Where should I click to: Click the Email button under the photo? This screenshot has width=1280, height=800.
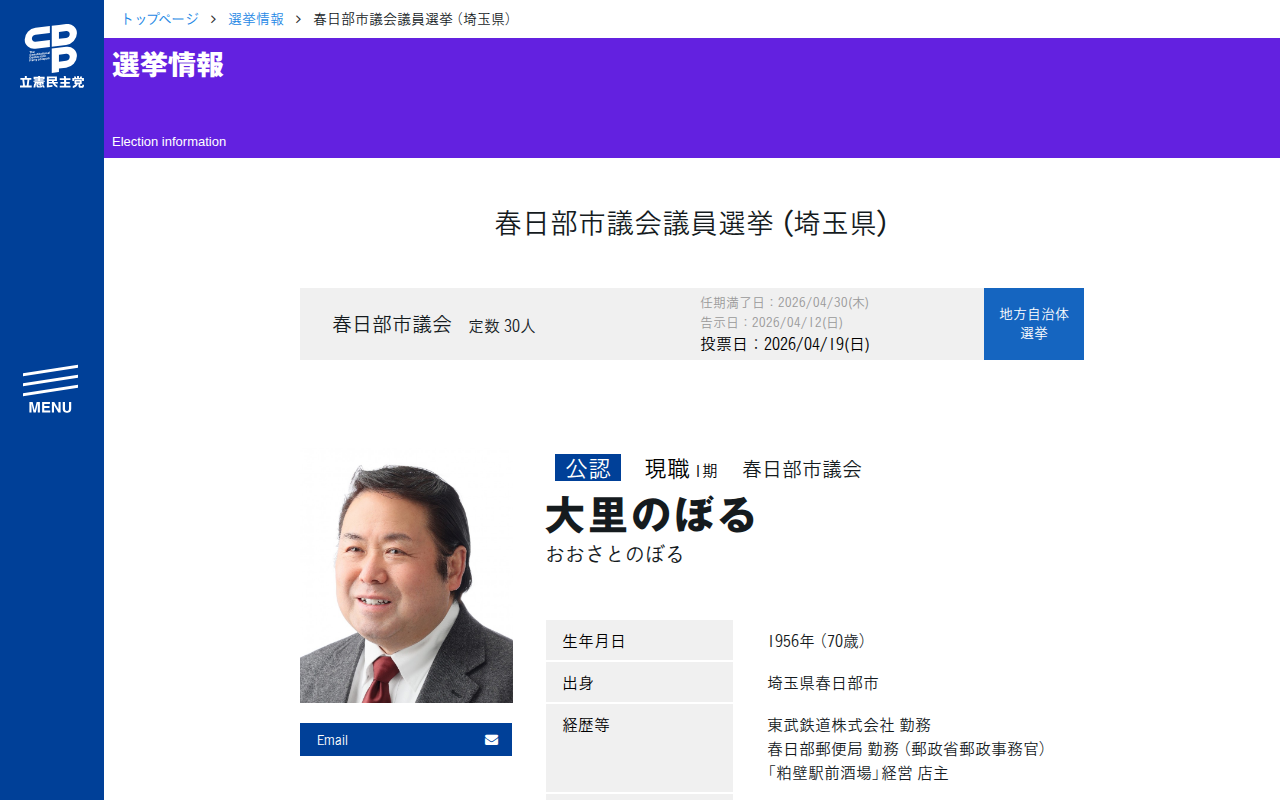tap(406, 740)
